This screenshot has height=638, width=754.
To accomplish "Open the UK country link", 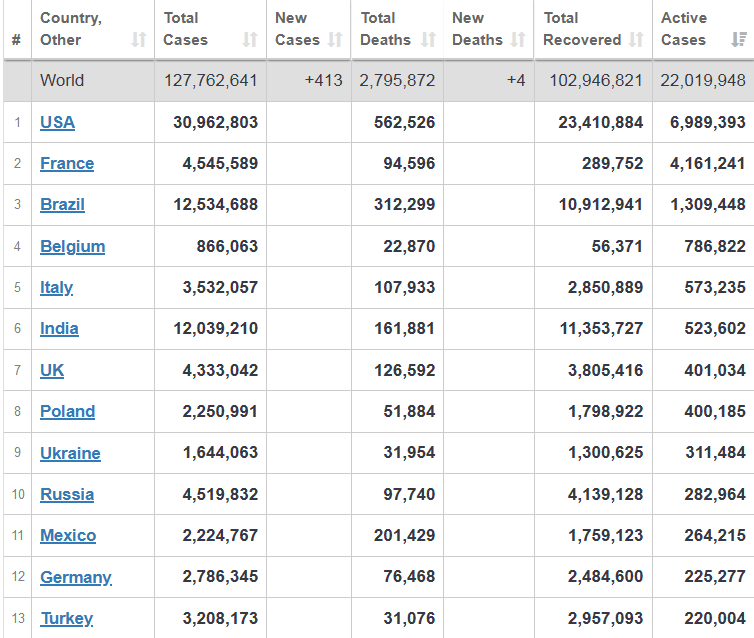I will [52, 370].
